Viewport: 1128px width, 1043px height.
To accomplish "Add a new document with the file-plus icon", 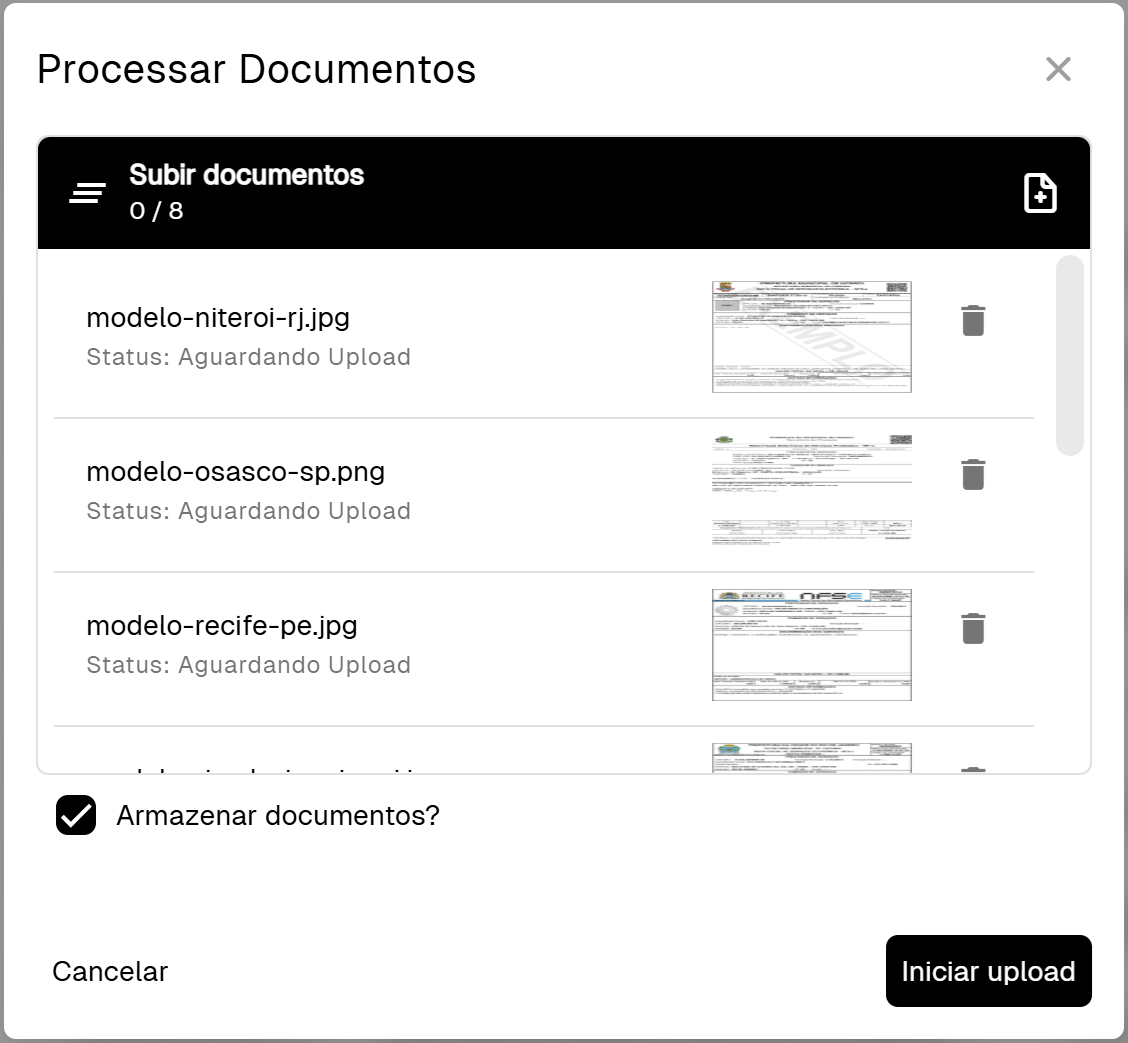I will (1040, 193).
